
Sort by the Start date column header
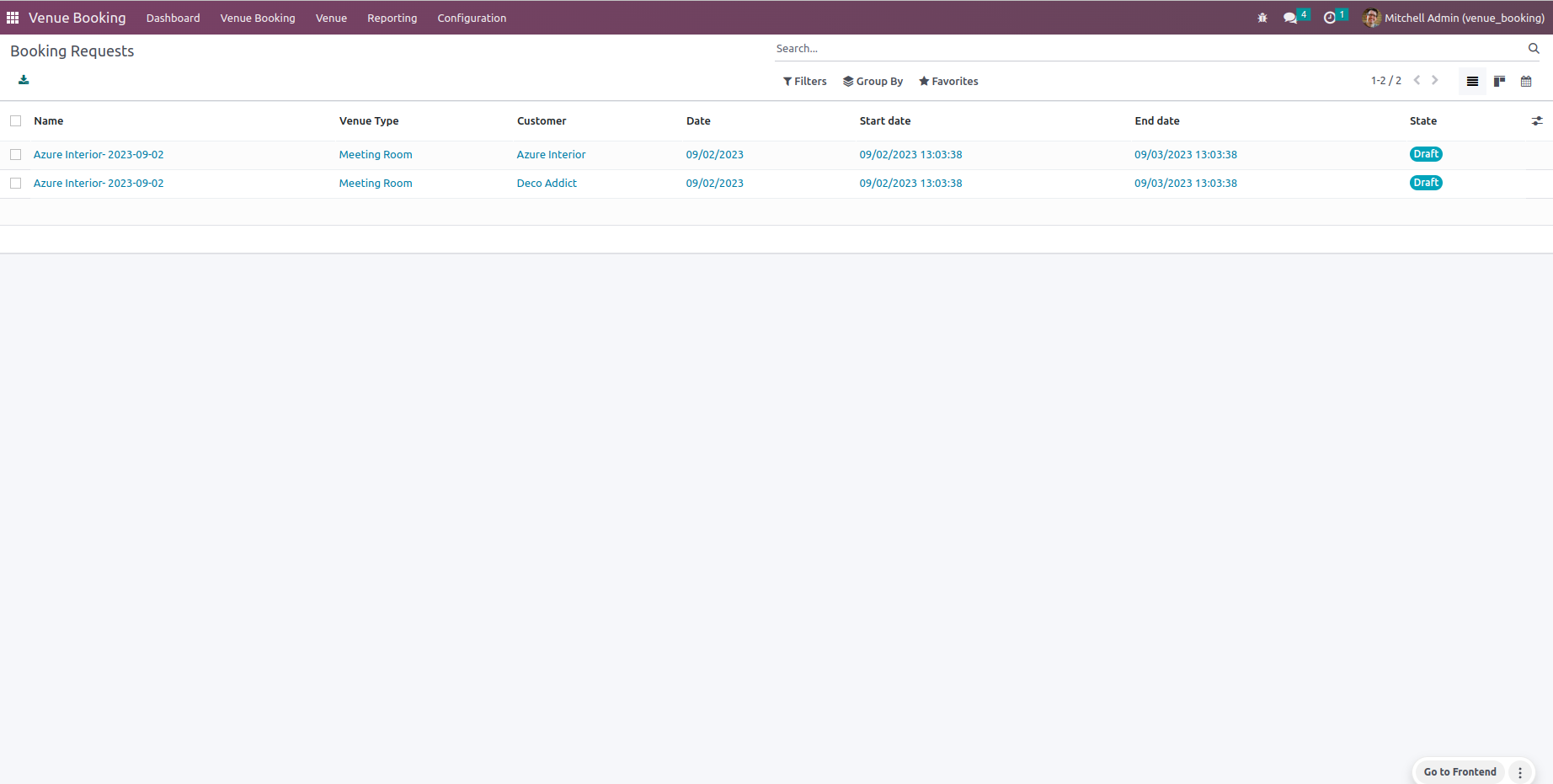(885, 121)
